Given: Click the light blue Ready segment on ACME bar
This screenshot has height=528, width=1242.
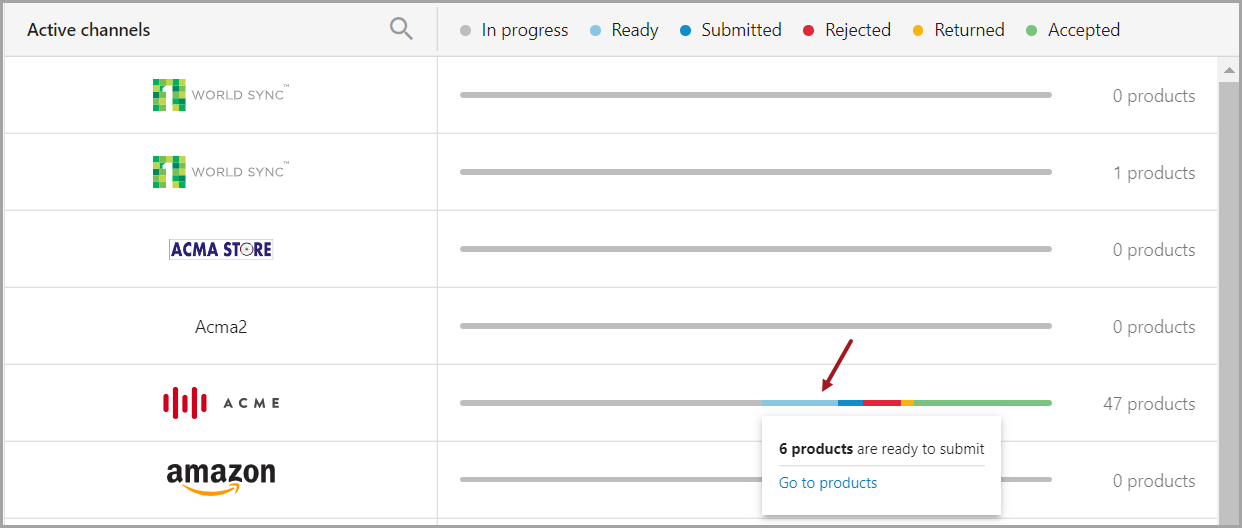Looking at the screenshot, I should point(799,403).
